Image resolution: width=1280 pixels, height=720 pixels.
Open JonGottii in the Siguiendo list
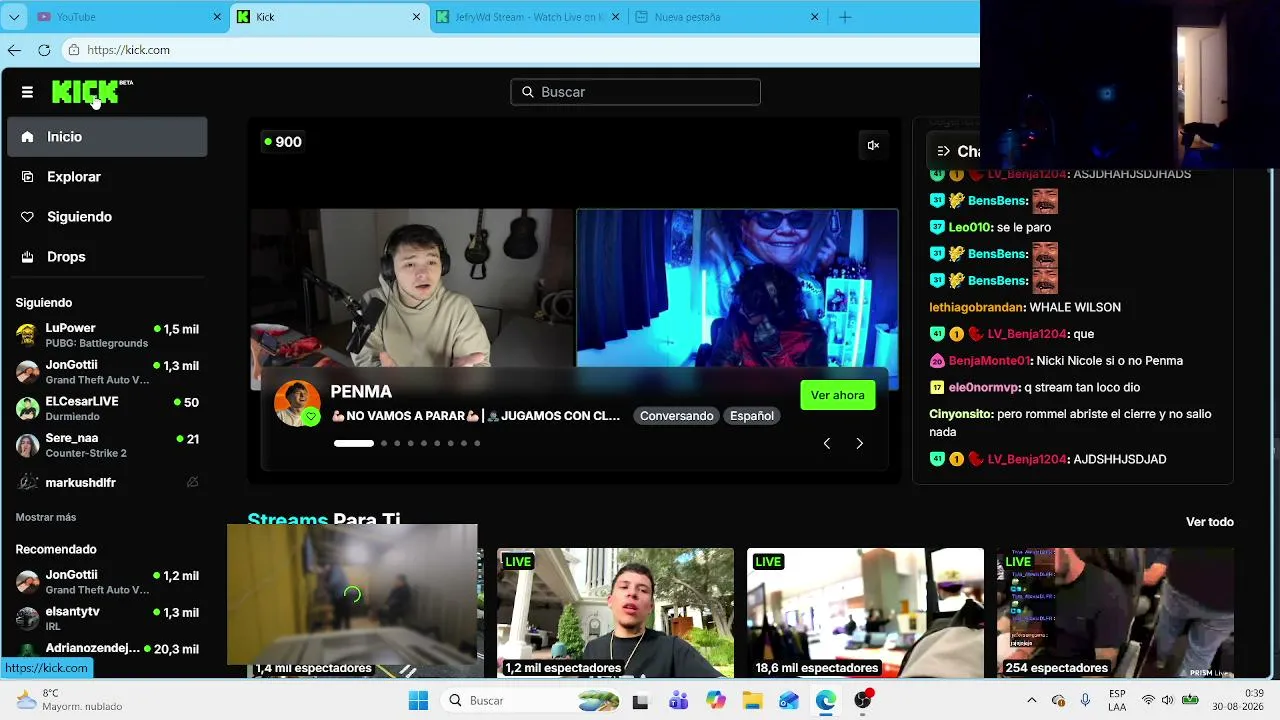click(x=107, y=372)
